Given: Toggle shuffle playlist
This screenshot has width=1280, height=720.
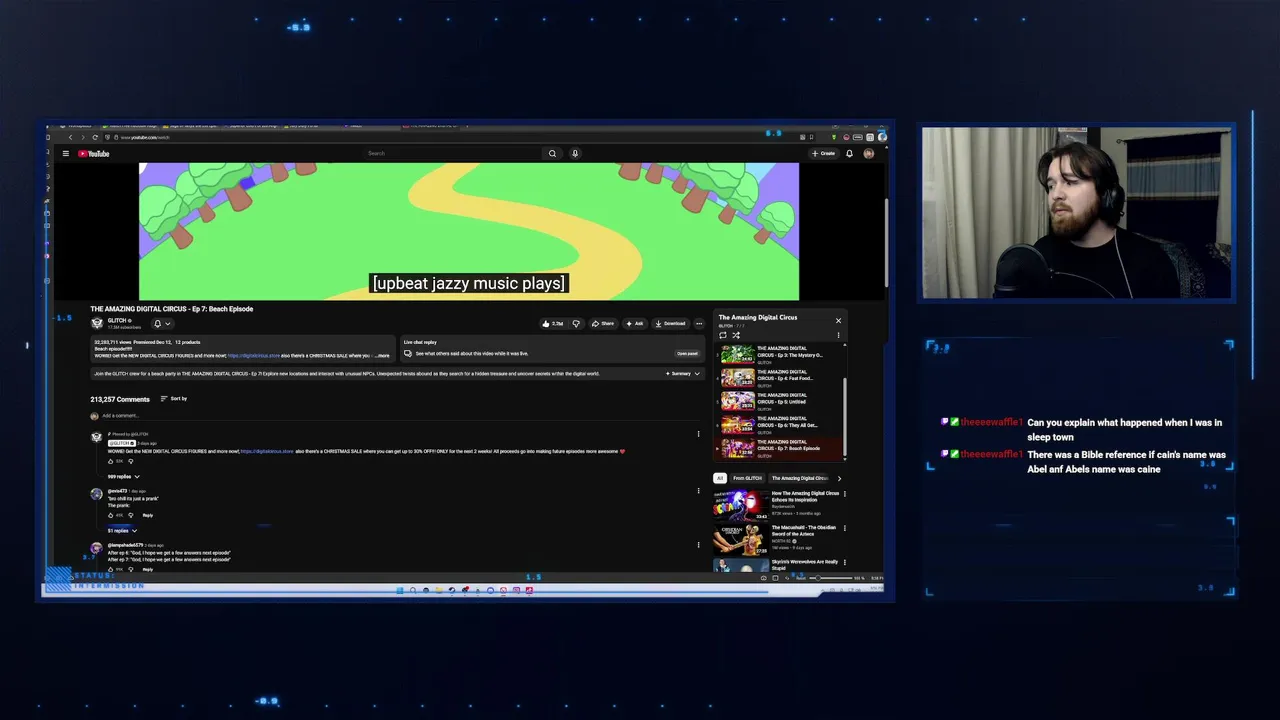Looking at the screenshot, I should [736, 335].
